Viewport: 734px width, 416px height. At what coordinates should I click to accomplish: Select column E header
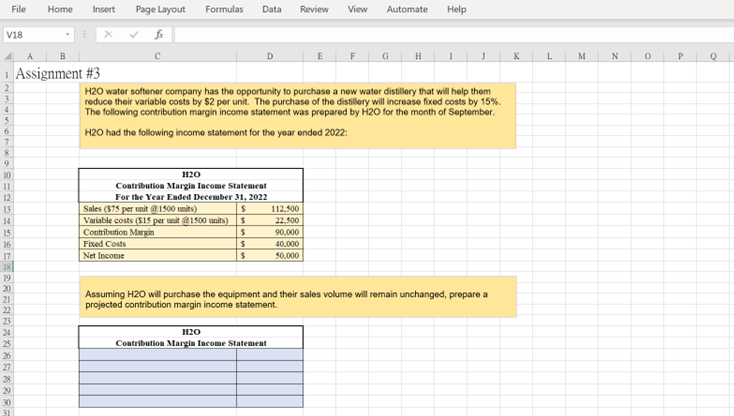pos(319,56)
